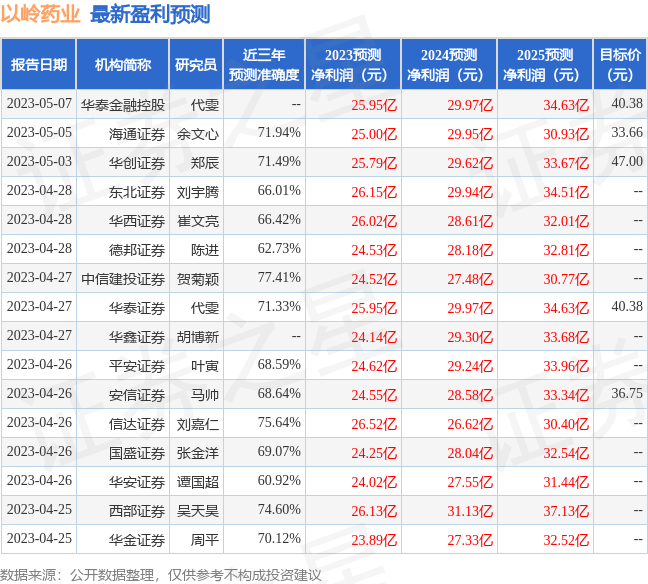Screen dimensions: 648x584
Task: Click the 32.01亿 forecast value
Action: point(566,221)
